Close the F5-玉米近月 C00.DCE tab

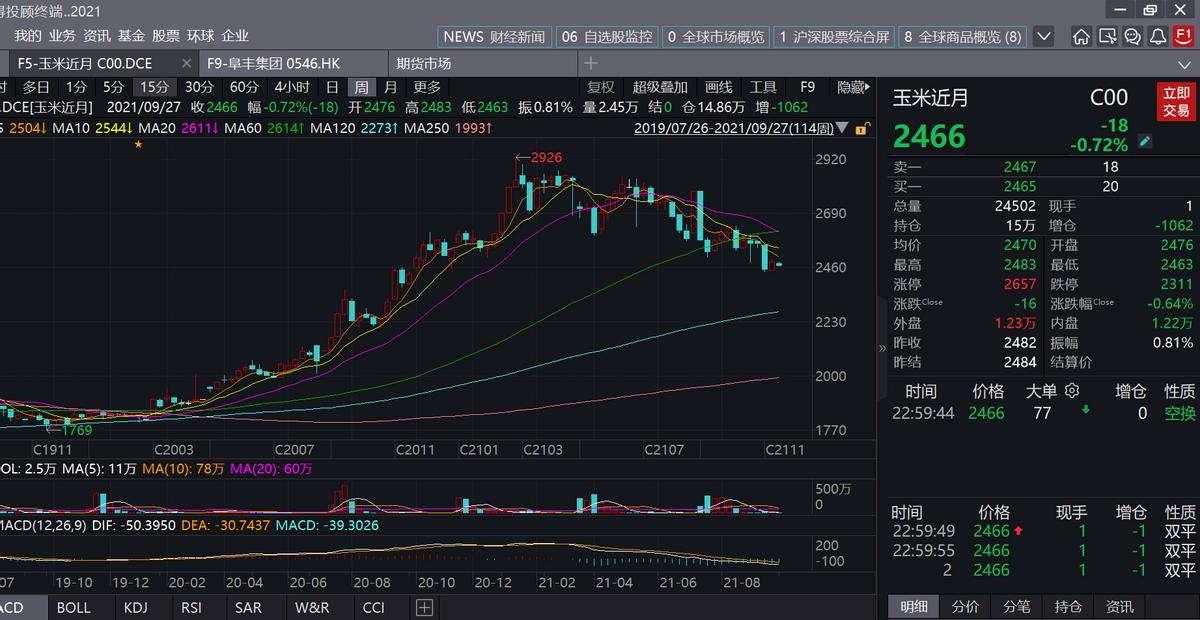point(185,61)
